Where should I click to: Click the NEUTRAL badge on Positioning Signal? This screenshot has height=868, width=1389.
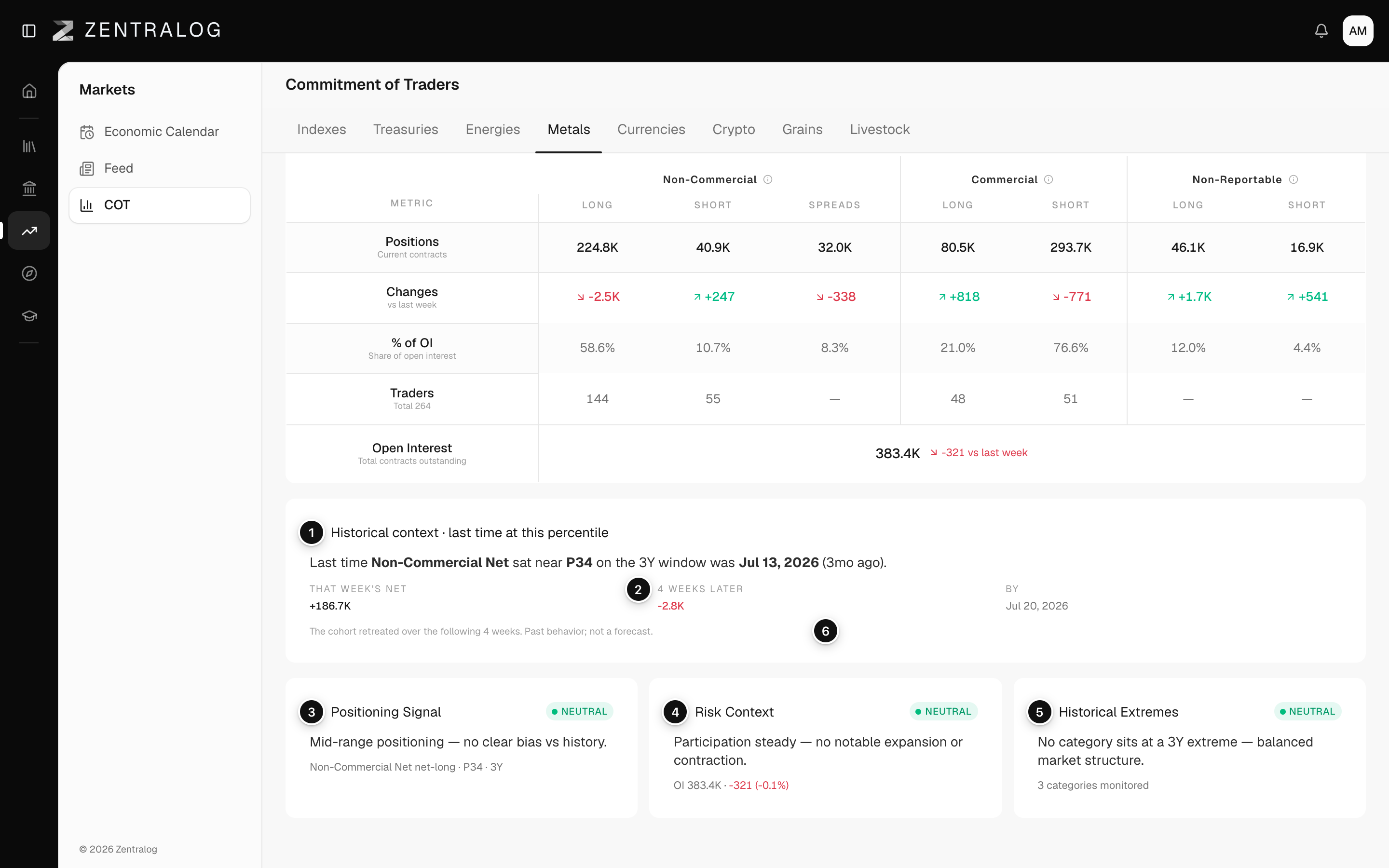click(579, 711)
